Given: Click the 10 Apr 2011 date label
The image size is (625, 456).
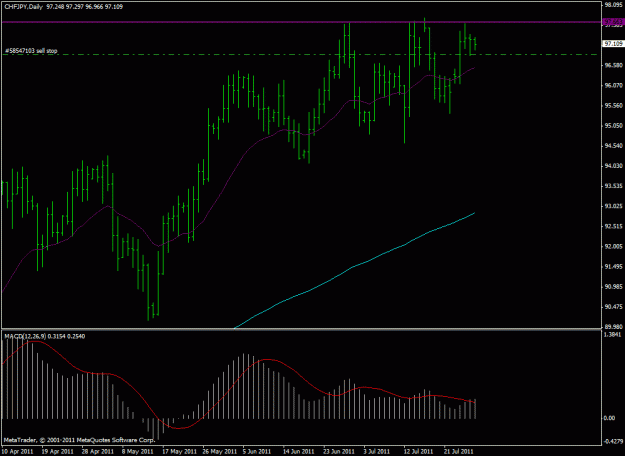Looking at the screenshot, I should 17,451.
